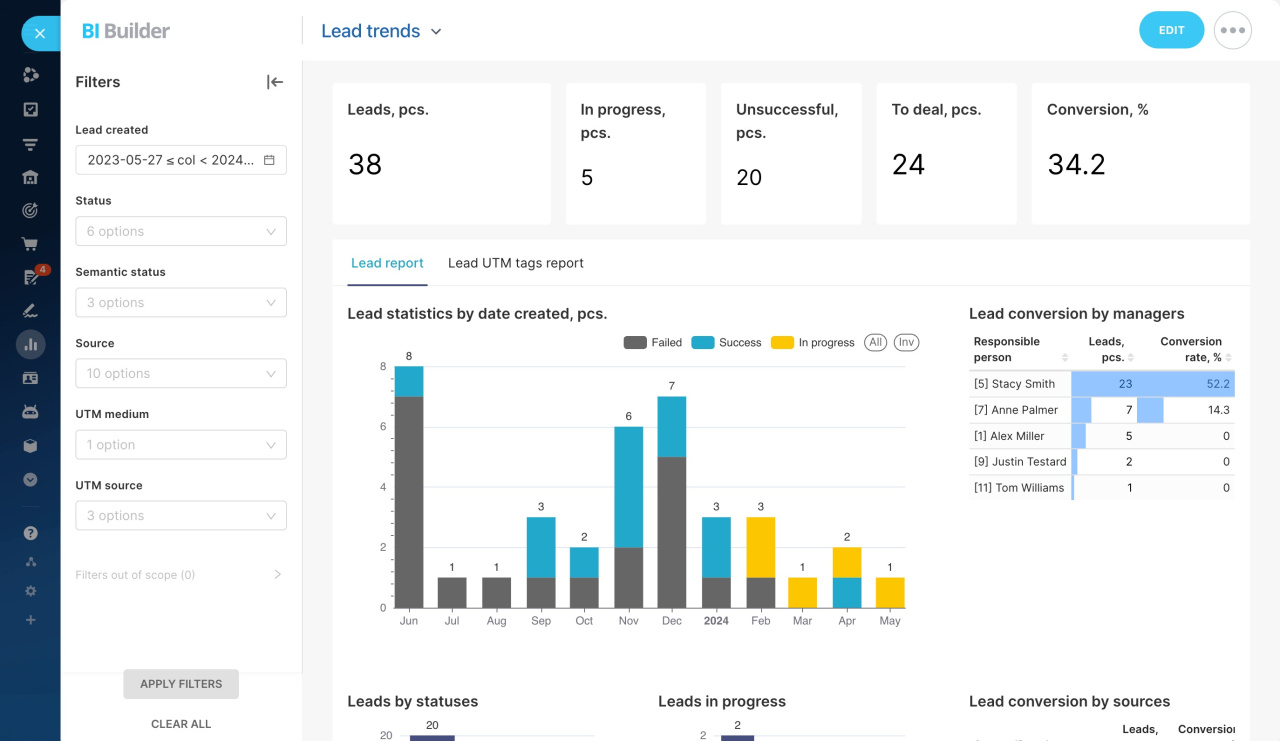Open the tasks checkmark icon in sidebar
This screenshot has width=1280, height=741.
(x=30, y=110)
